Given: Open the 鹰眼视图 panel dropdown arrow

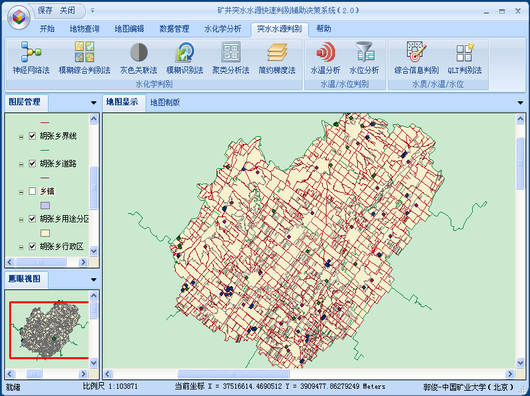Looking at the screenshot, I should coord(94,280).
